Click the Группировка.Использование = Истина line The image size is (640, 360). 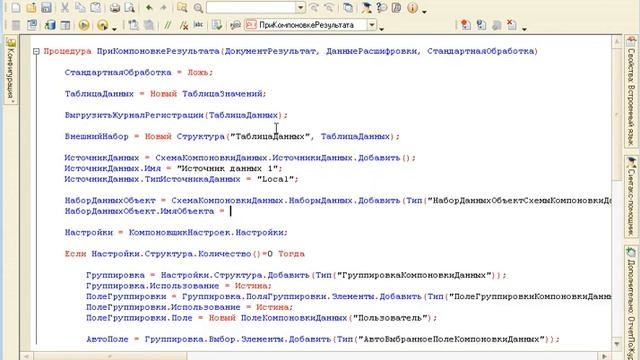pyautogui.click(x=179, y=286)
